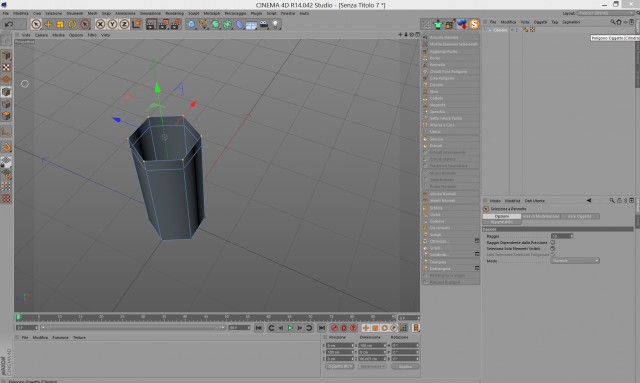Image resolution: width=640 pixels, height=383 pixels.
Task: Toggle Raggio Dipendente dalla Pressione checkbox
Action: coord(553,243)
